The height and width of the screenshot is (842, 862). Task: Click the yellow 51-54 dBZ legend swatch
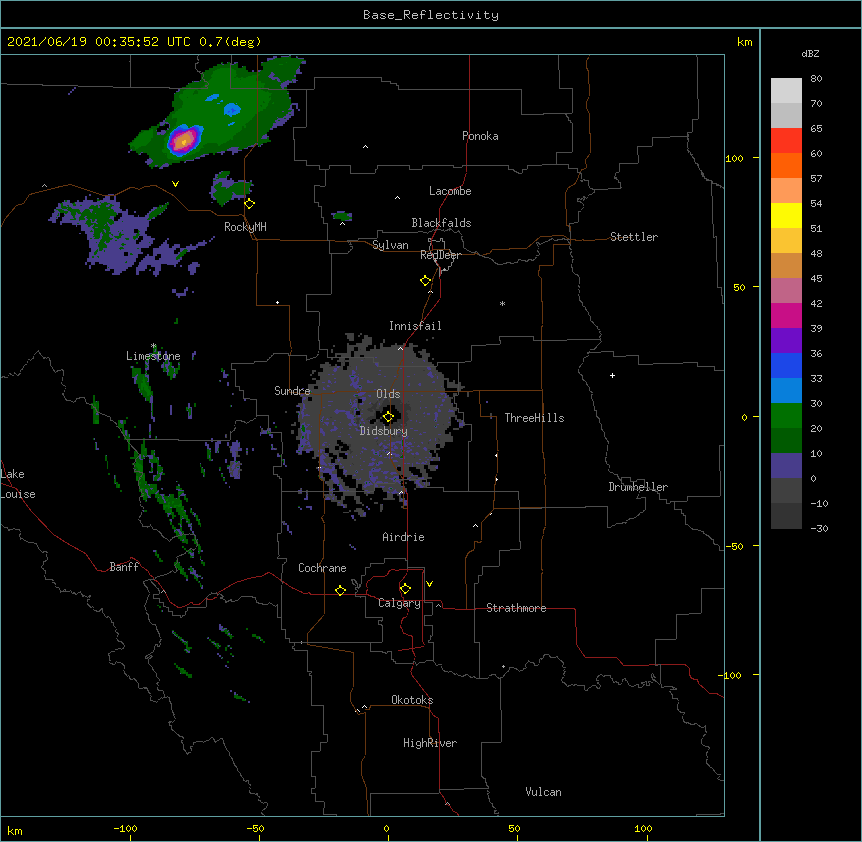(x=786, y=215)
